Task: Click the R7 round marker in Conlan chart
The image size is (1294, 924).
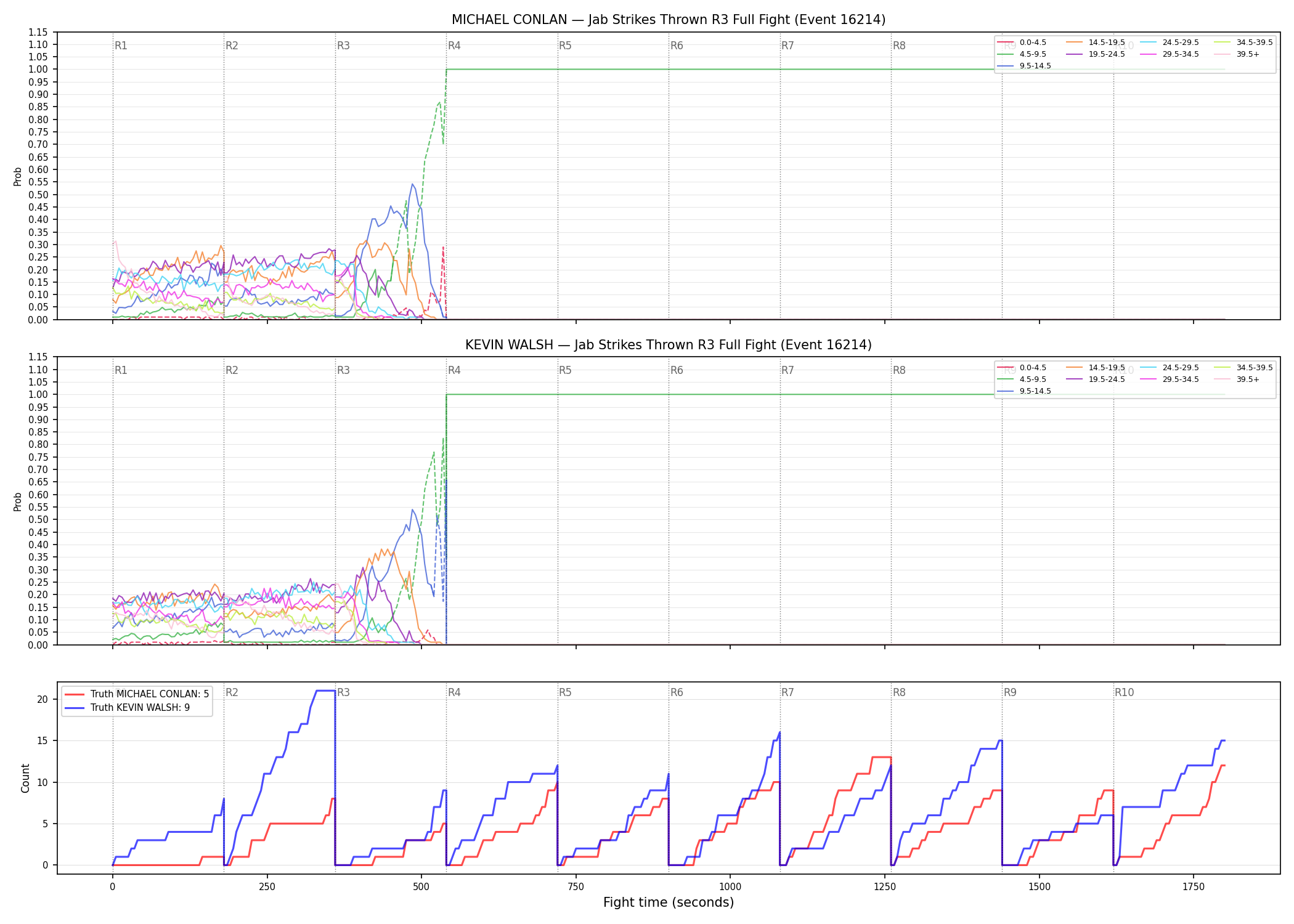Action: click(787, 46)
